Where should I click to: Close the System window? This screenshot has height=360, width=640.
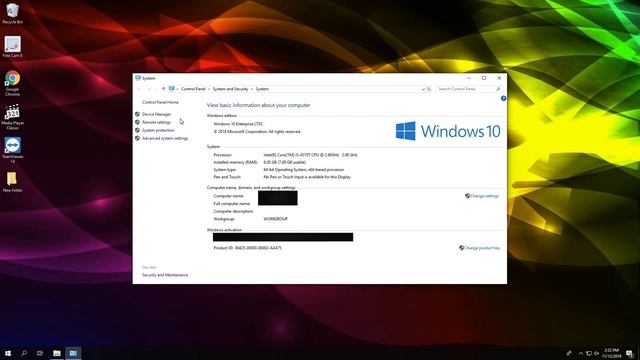click(499, 78)
